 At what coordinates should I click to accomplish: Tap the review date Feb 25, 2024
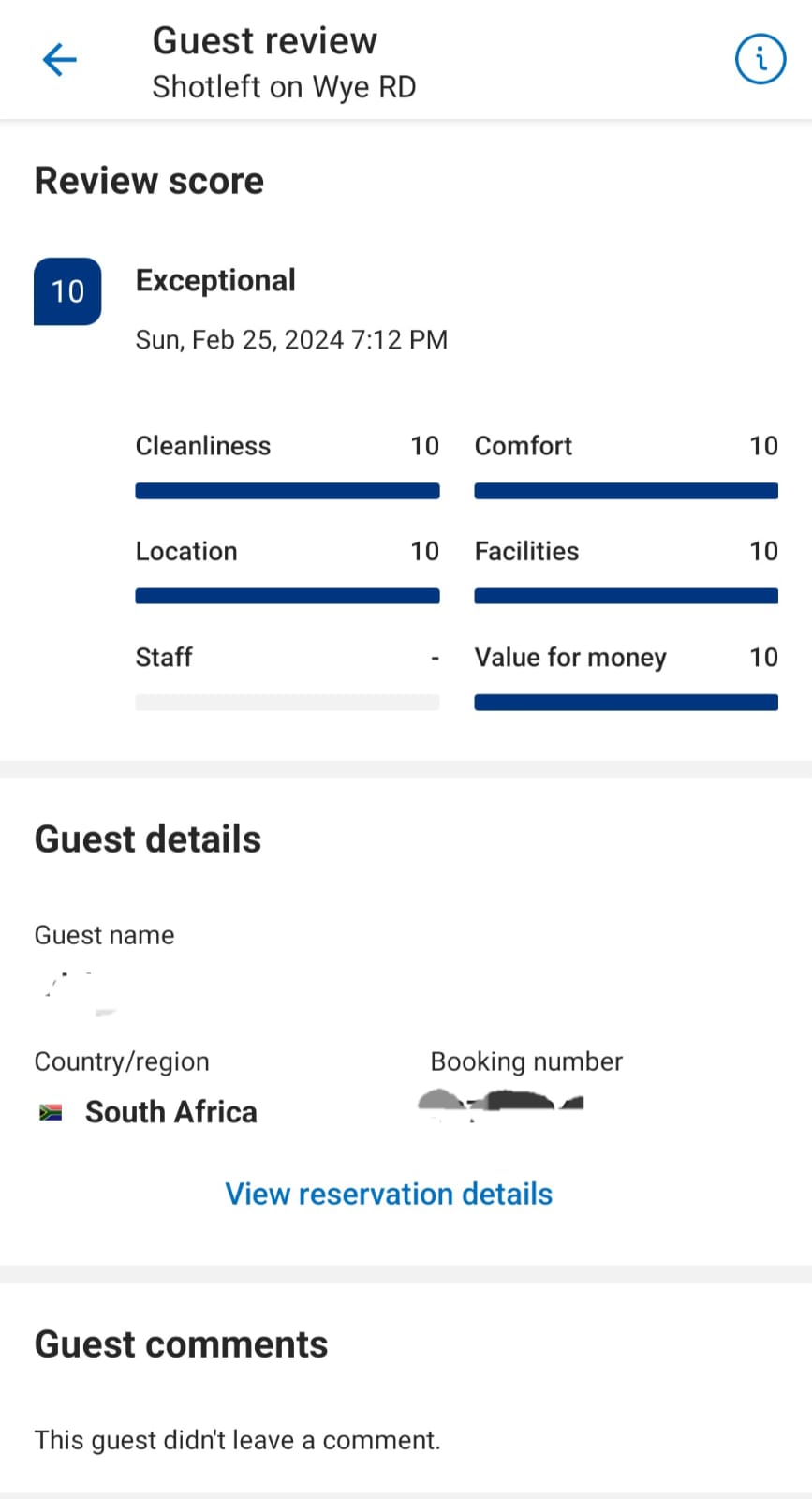pyautogui.click(x=291, y=339)
